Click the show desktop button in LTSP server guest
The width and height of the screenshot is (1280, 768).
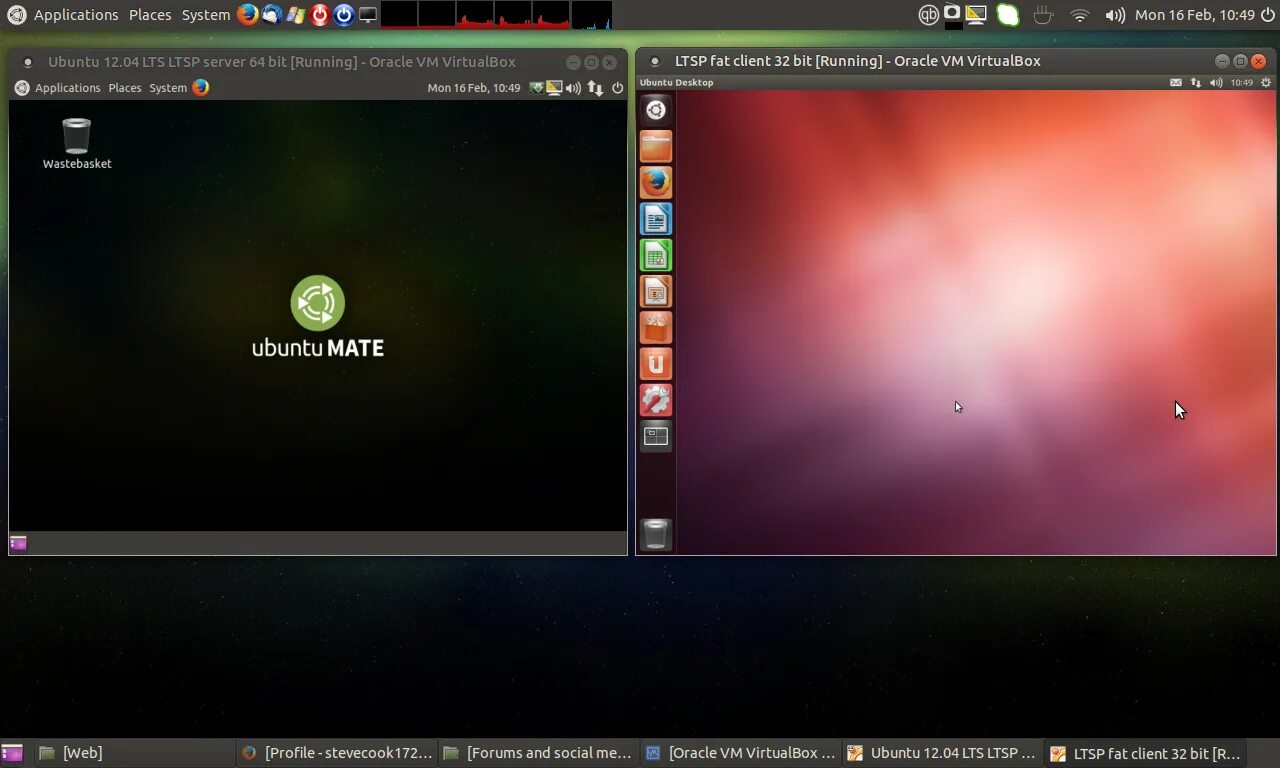[x=18, y=543]
